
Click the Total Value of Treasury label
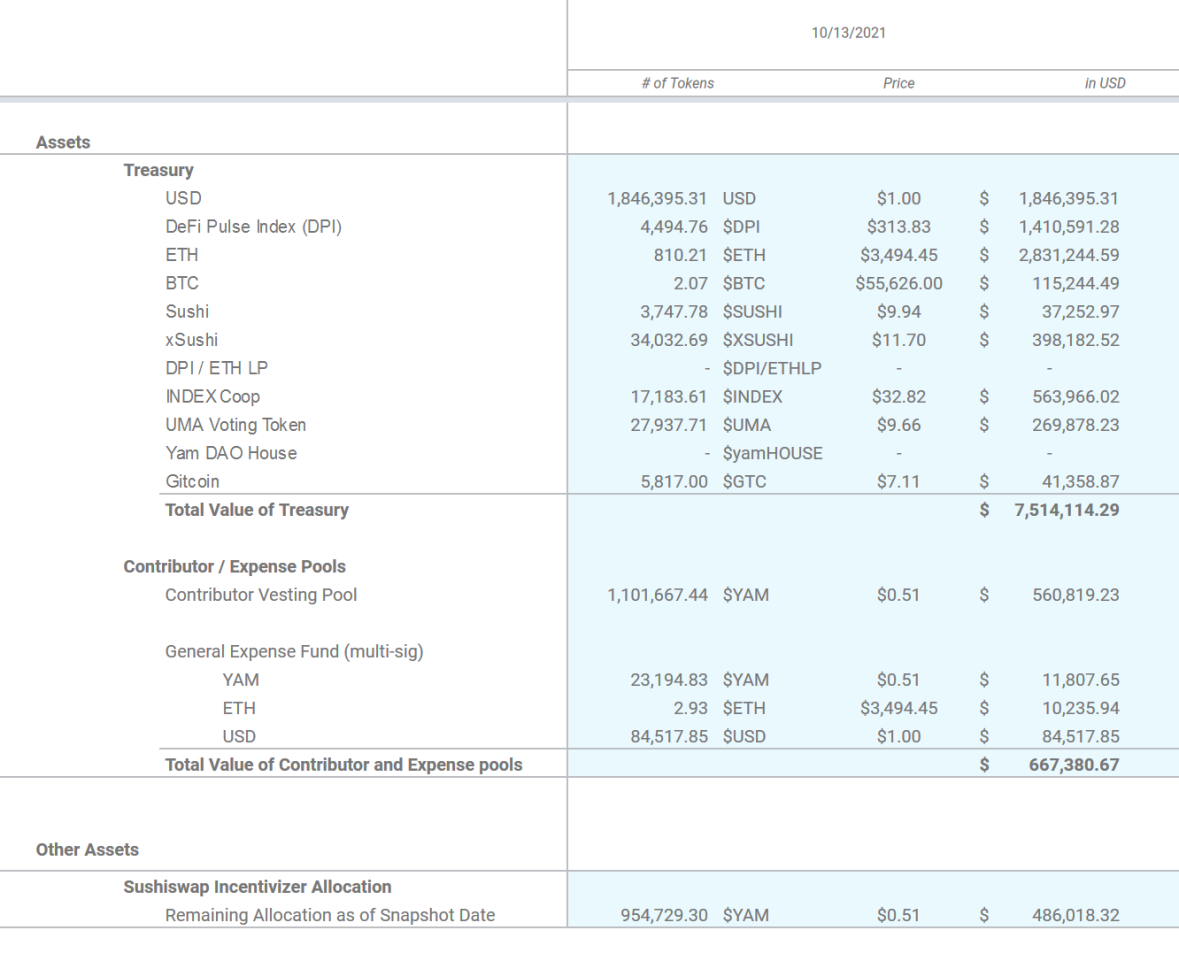[256, 510]
